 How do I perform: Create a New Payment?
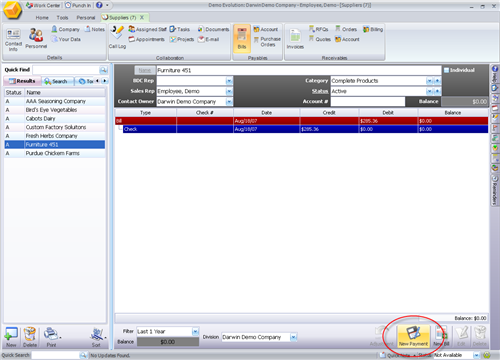[x=413, y=336]
